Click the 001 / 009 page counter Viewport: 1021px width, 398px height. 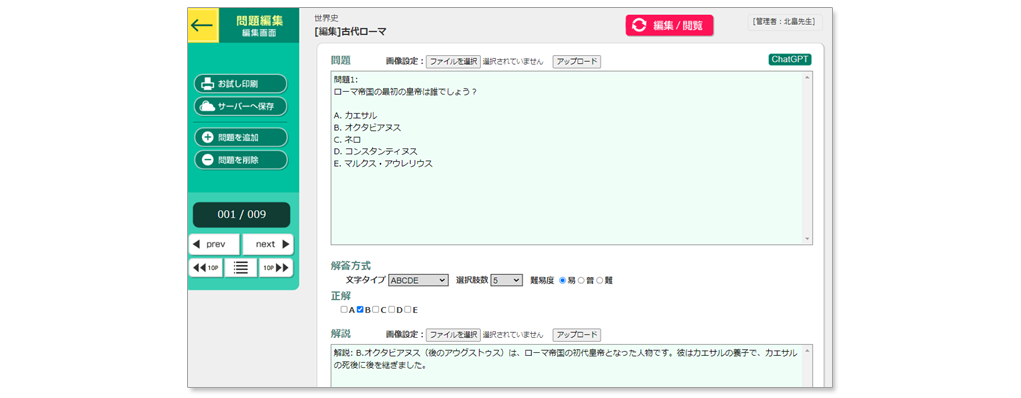tap(241, 214)
